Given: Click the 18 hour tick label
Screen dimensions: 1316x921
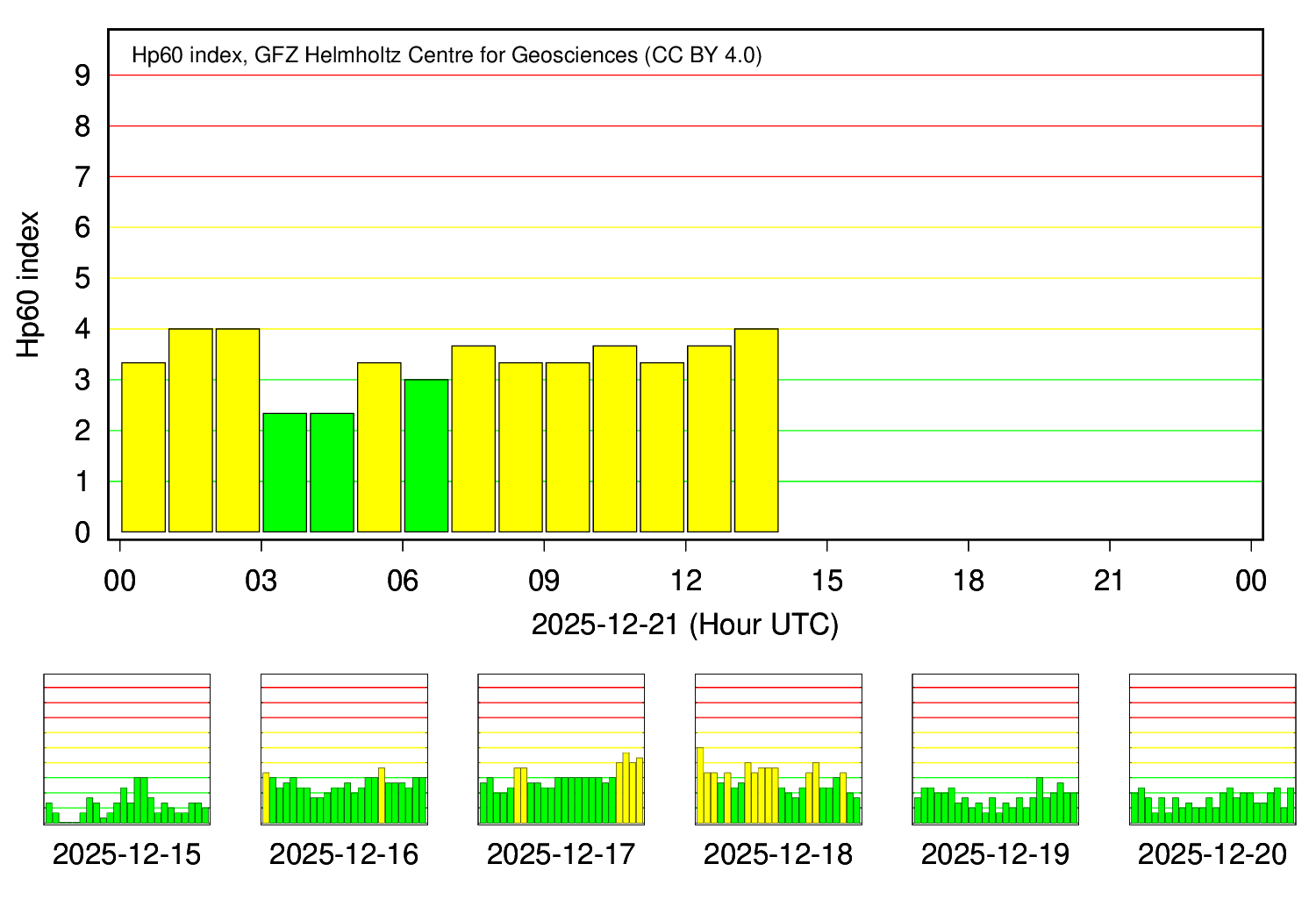Looking at the screenshot, I should click(x=968, y=581).
